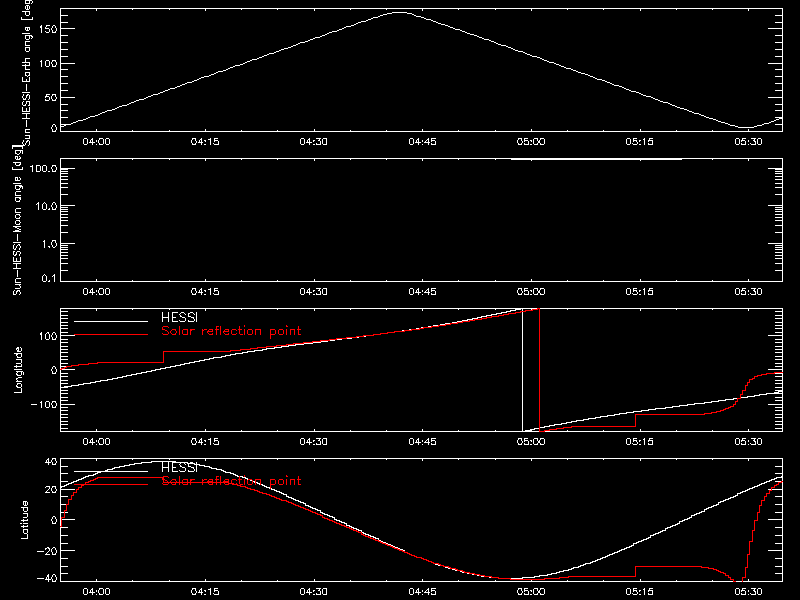800x600 pixels.
Task: Click the Sun-HESSI-Moon angle axis title
Action: (17, 220)
